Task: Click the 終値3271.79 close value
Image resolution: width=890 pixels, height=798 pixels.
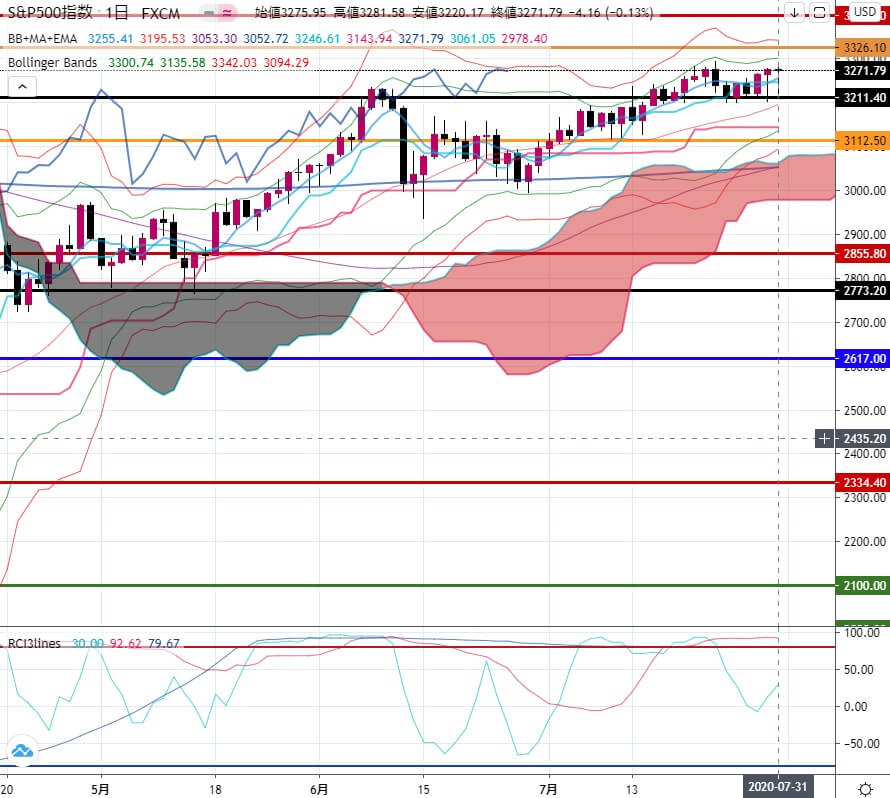Action: (x=526, y=12)
